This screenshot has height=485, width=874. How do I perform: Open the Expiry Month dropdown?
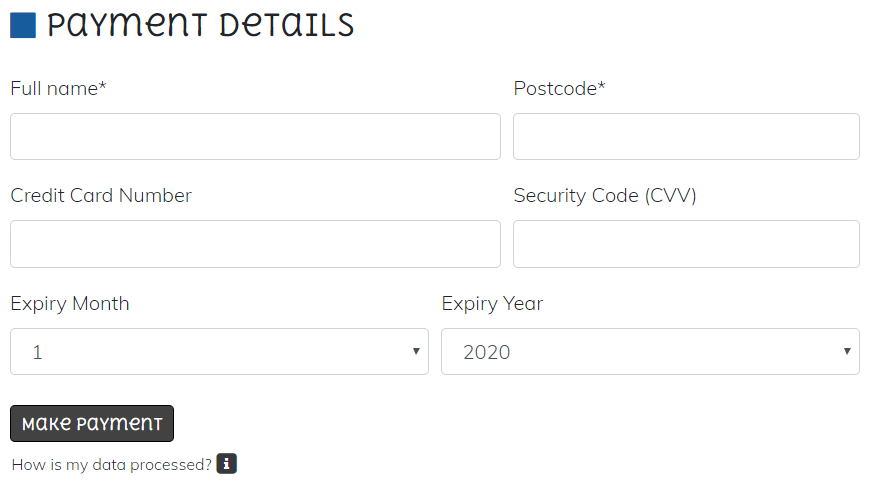click(219, 351)
